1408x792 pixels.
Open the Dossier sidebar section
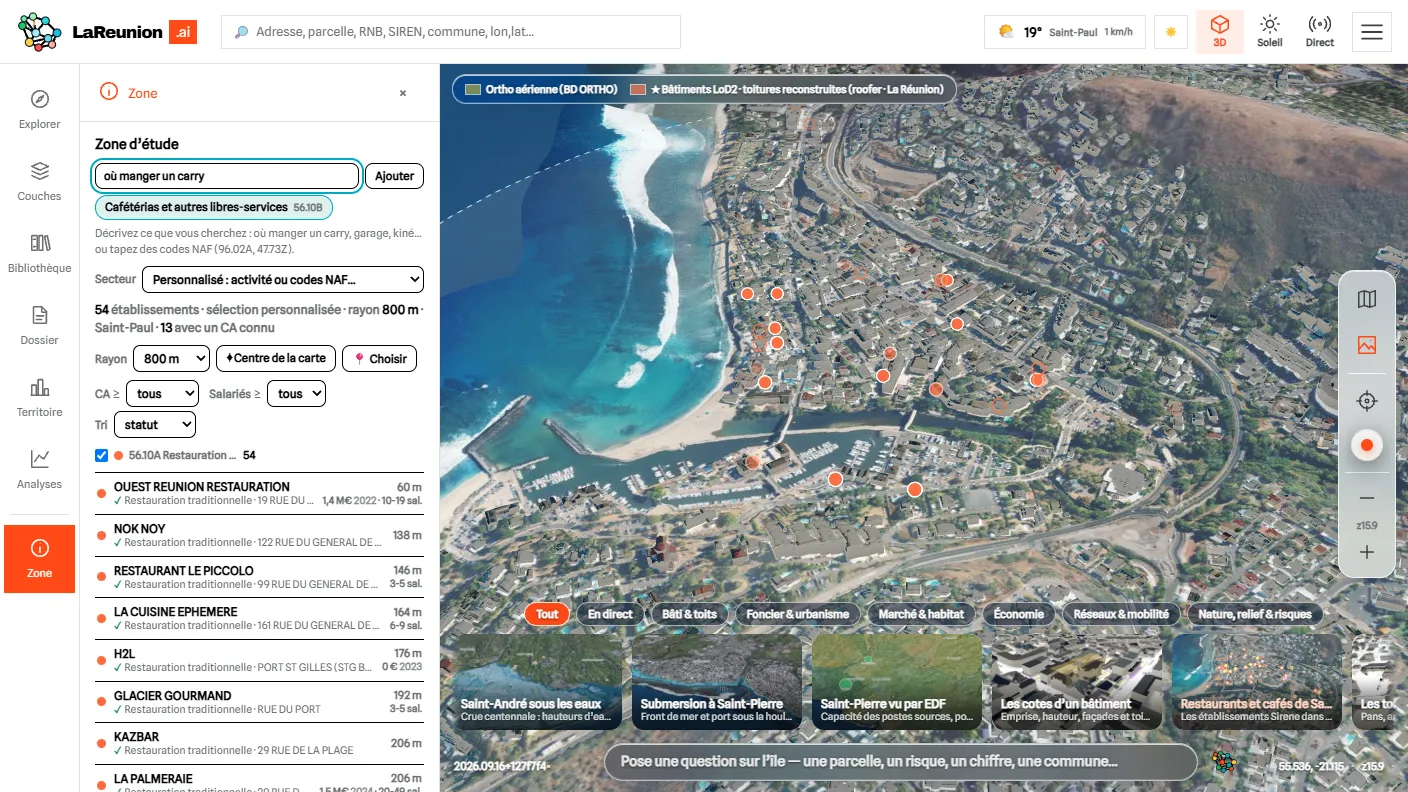pos(39,325)
